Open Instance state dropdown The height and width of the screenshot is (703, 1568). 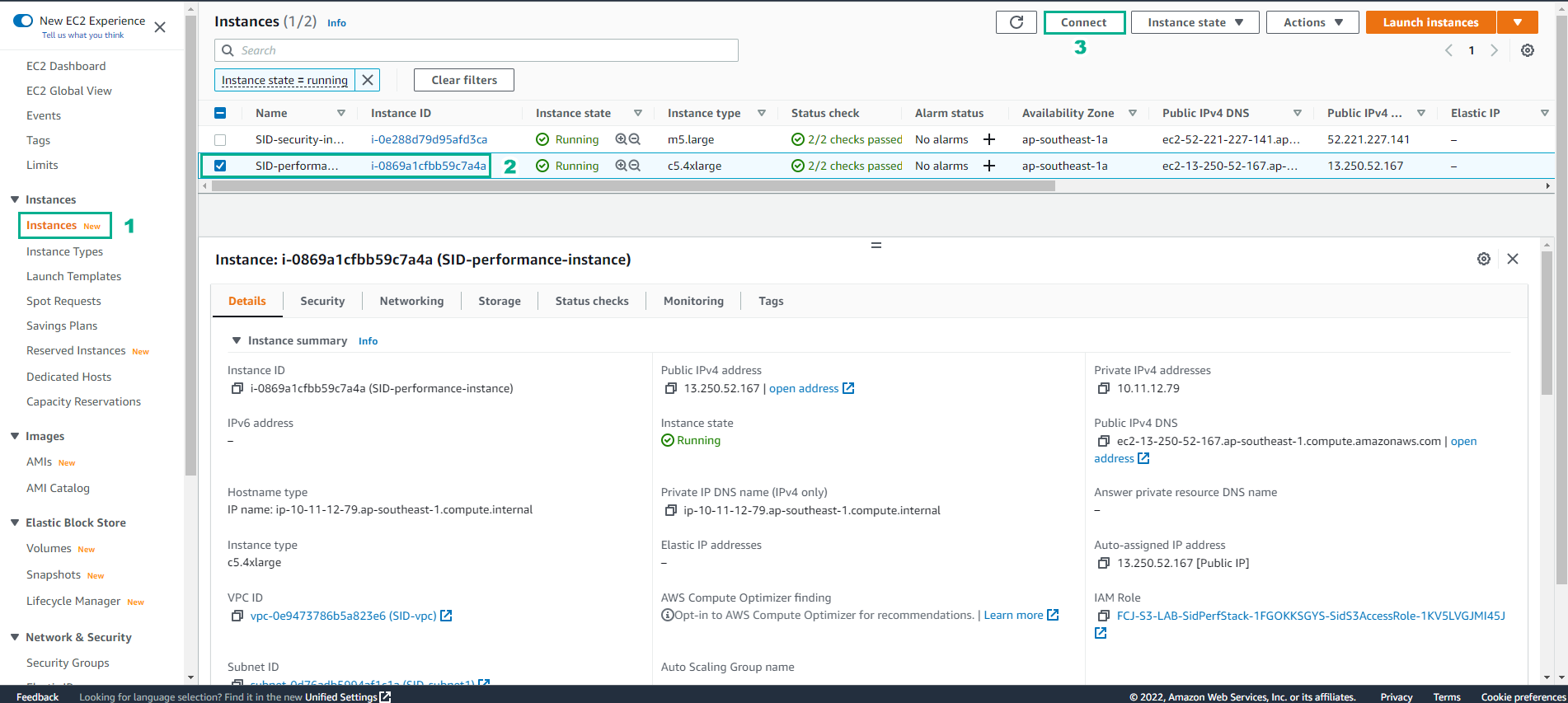[x=1195, y=22]
